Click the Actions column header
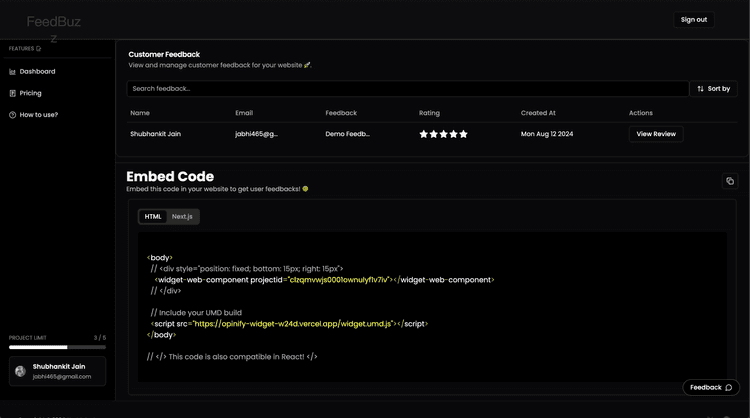 tap(640, 113)
